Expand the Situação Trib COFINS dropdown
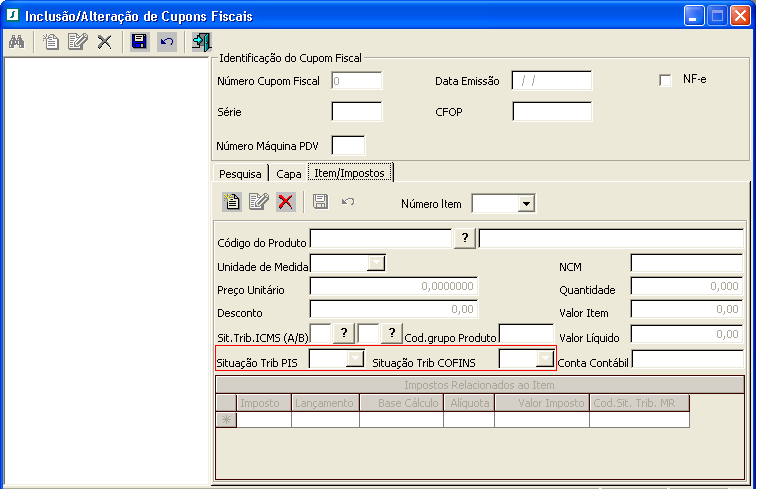Image resolution: width=758 pixels, height=489 pixels. tap(544, 359)
